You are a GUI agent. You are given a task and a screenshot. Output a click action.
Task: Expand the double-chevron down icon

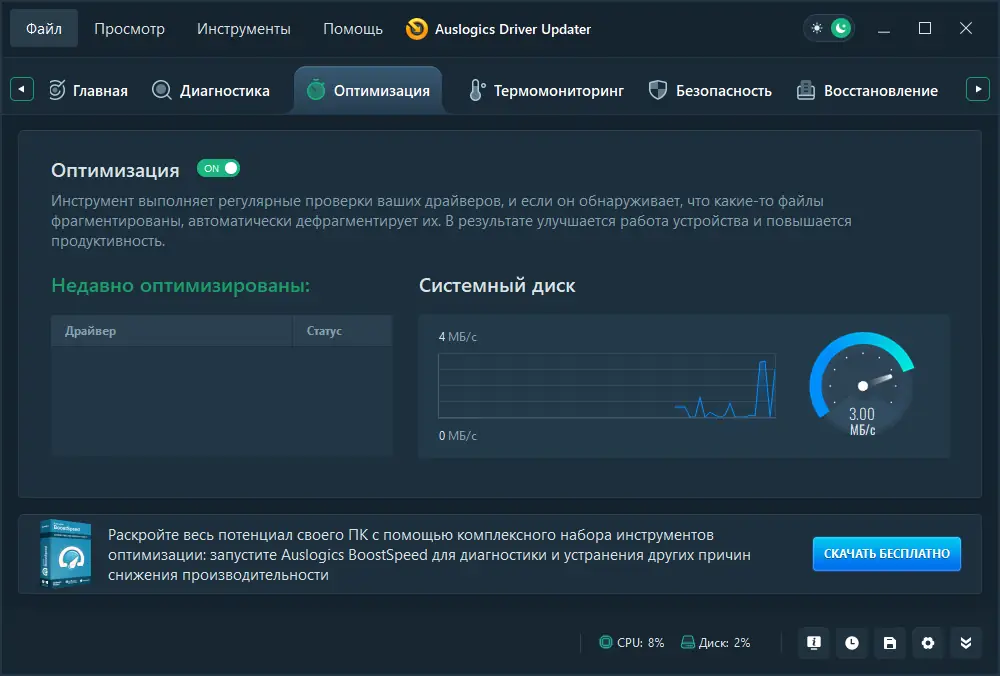coord(966,643)
